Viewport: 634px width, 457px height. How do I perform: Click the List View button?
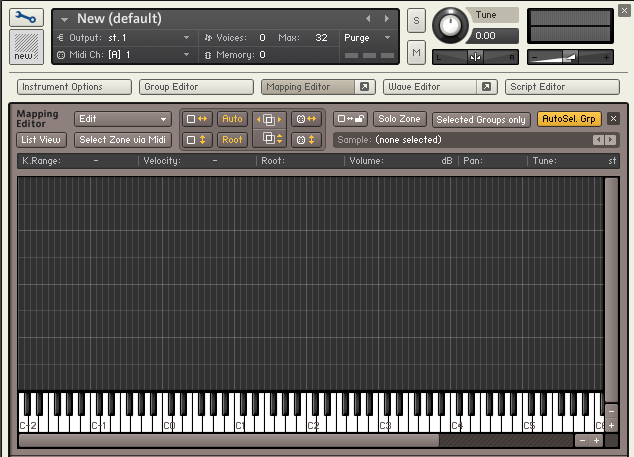41,140
